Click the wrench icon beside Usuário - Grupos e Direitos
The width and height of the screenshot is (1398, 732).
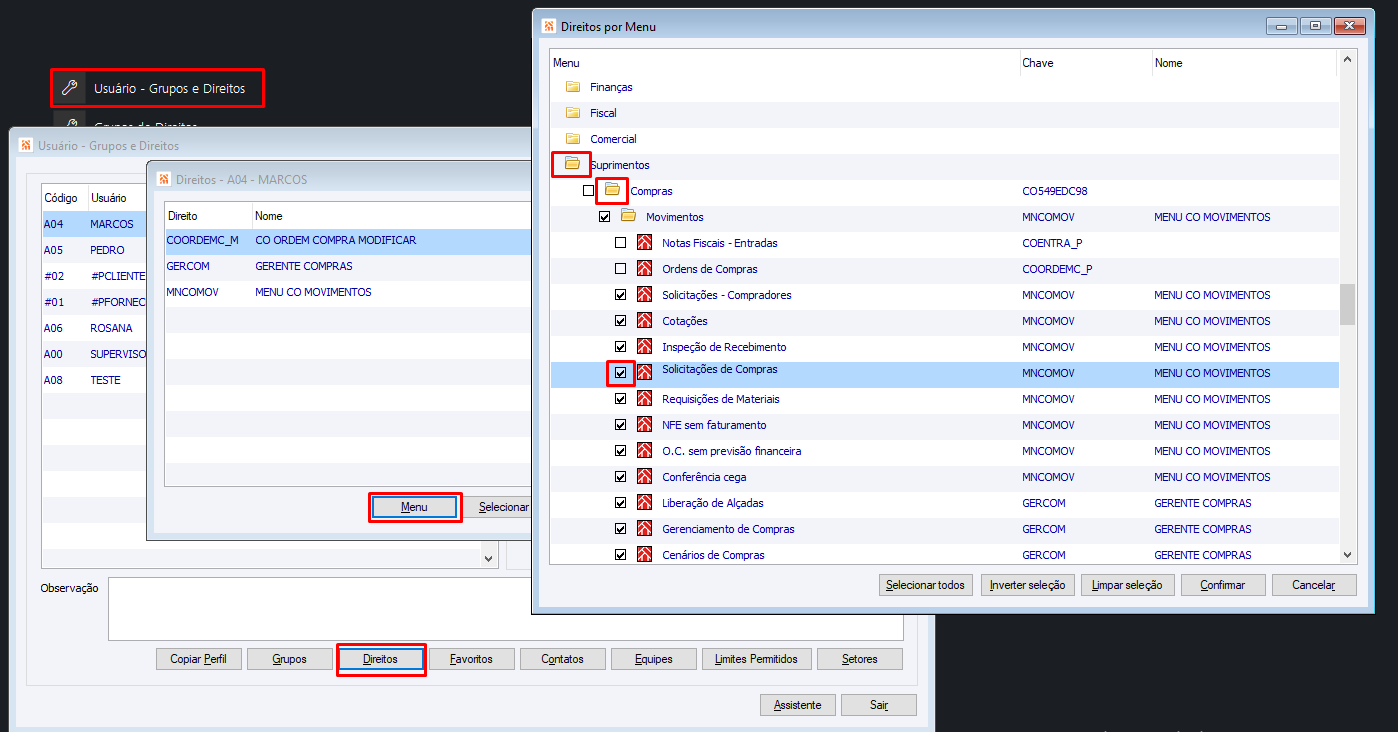(69, 88)
